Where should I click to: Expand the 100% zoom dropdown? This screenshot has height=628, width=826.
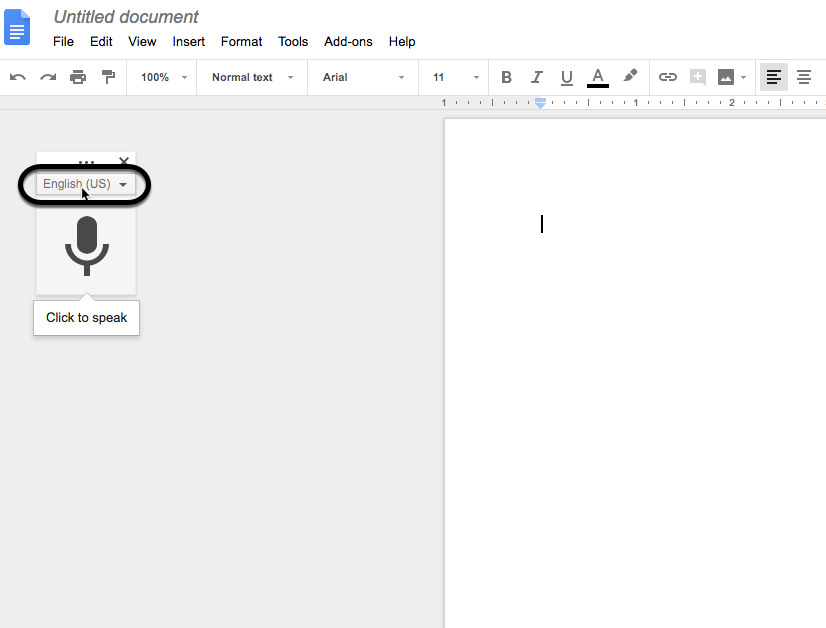pyautogui.click(x=162, y=77)
